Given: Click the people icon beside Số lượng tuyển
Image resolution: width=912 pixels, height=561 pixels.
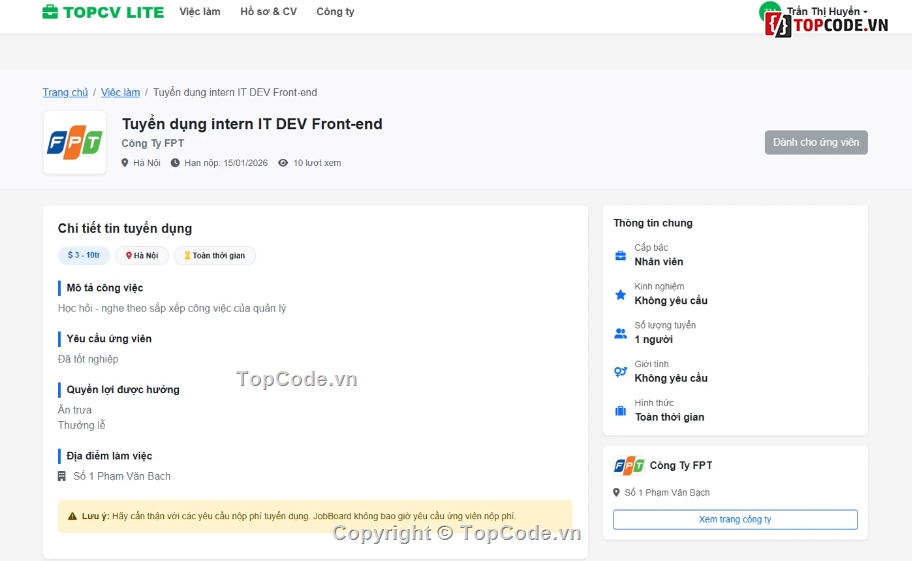Looking at the screenshot, I should pyautogui.click(x=621, y=333).
